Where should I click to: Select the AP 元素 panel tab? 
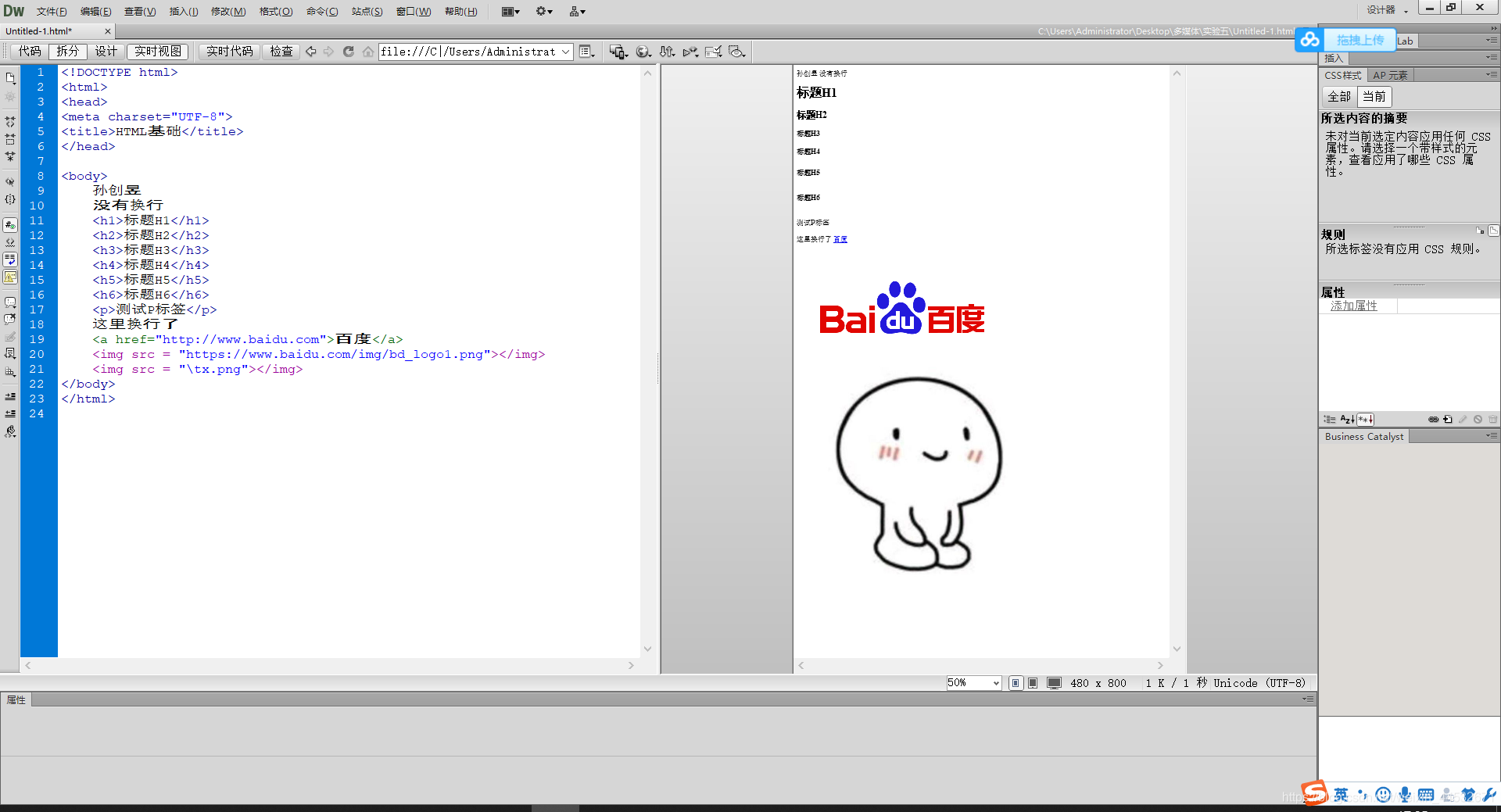point(1390,75)
